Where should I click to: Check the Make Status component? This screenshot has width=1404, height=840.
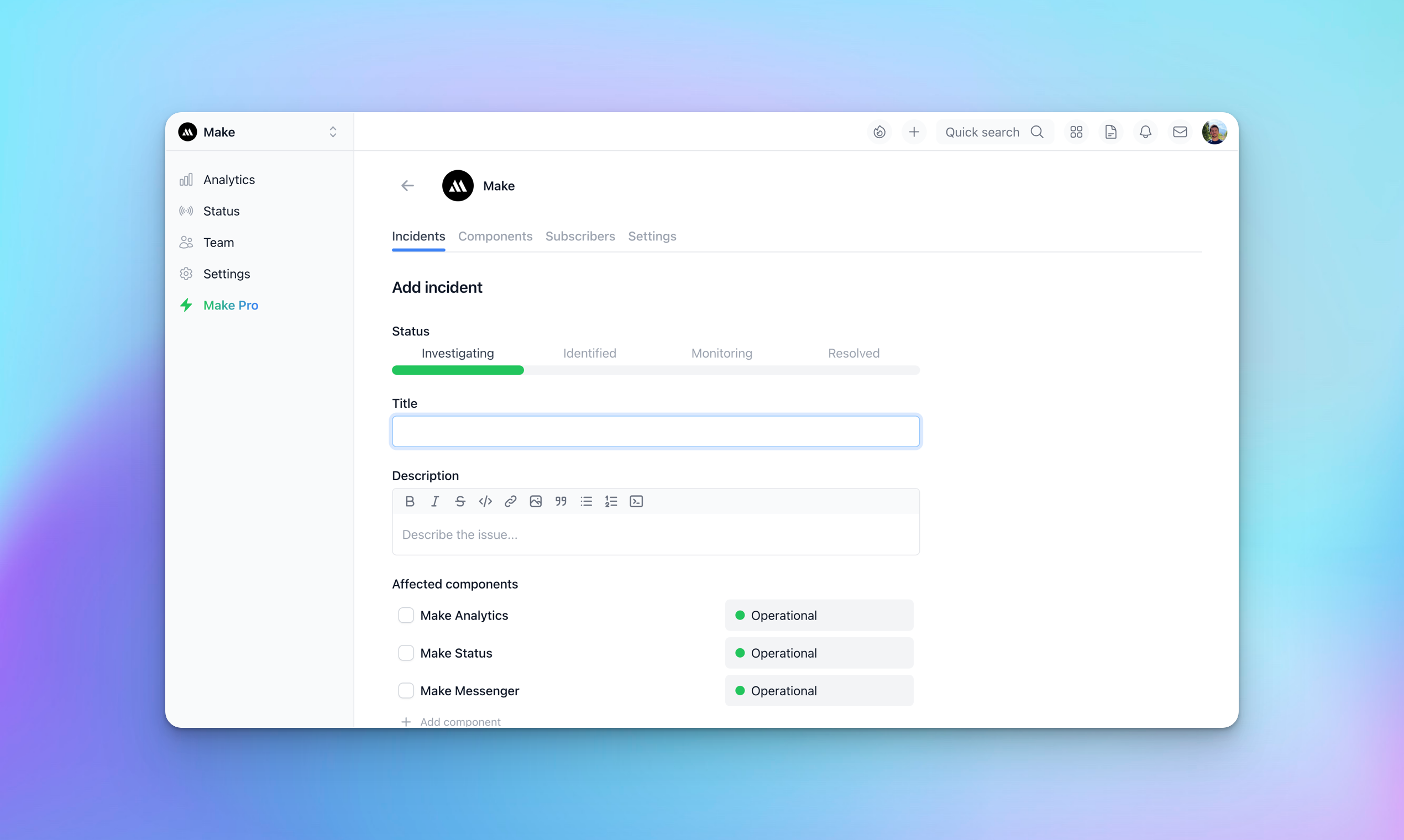point(406,653)
